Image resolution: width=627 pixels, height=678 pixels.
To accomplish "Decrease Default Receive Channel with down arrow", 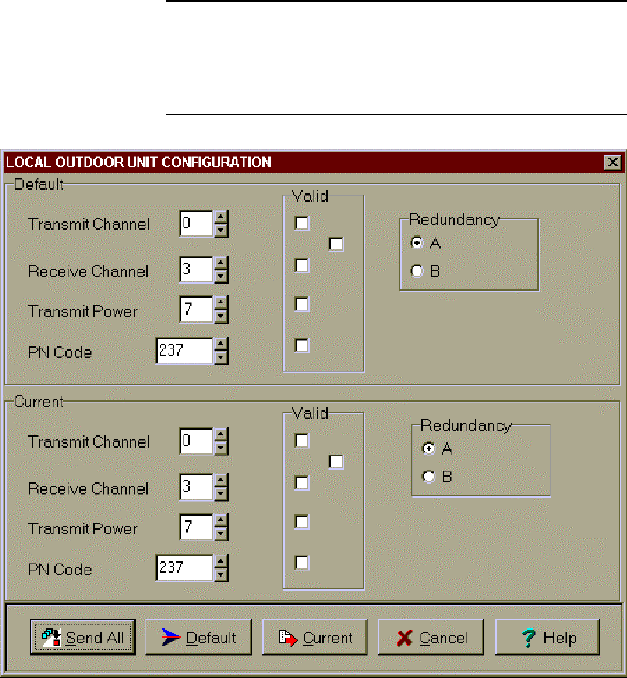I will [221, 276].
